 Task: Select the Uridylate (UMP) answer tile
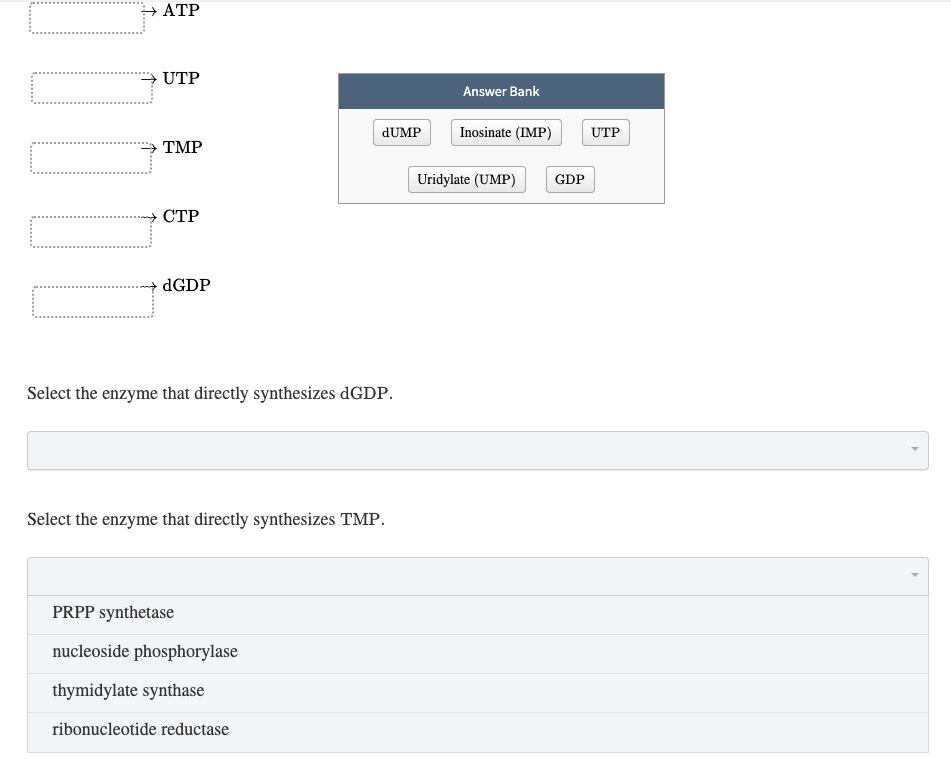(x=466, y=179)
